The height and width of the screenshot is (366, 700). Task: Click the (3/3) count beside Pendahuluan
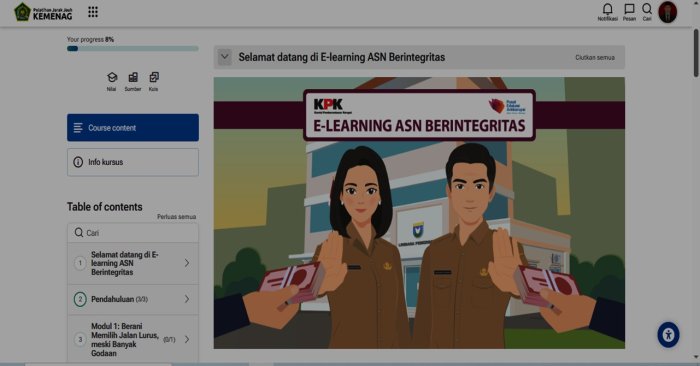(142, 299)
